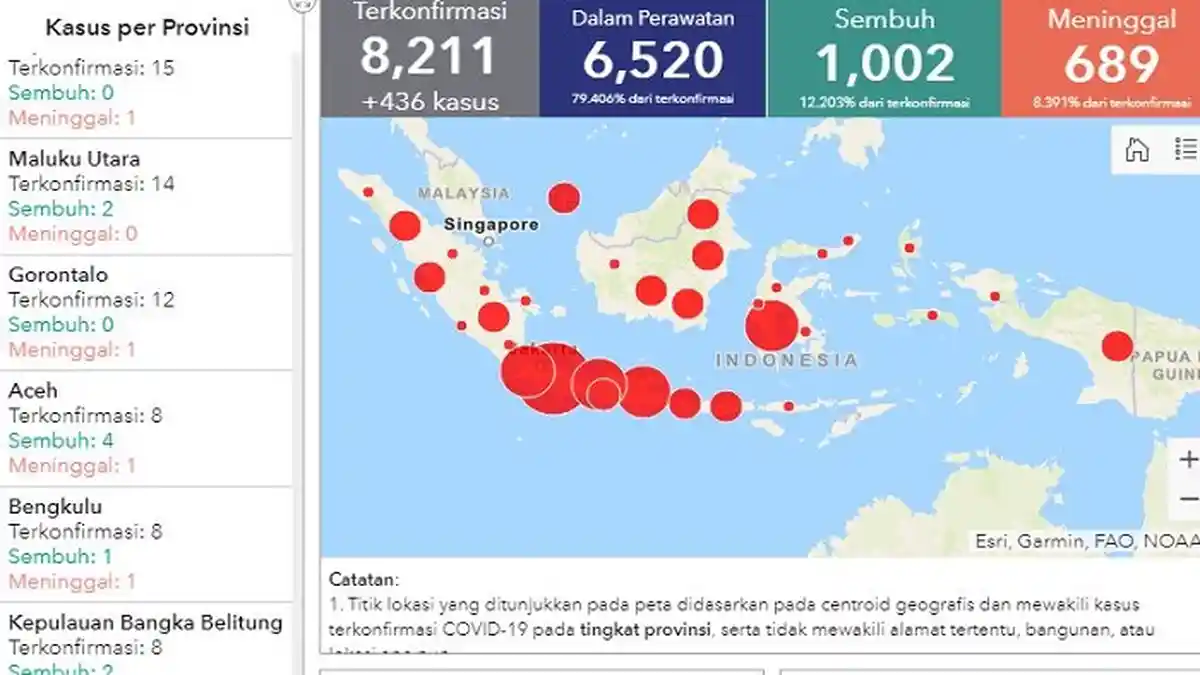
Task: Click the map home extent icon
Action: tap(1137, 150)
